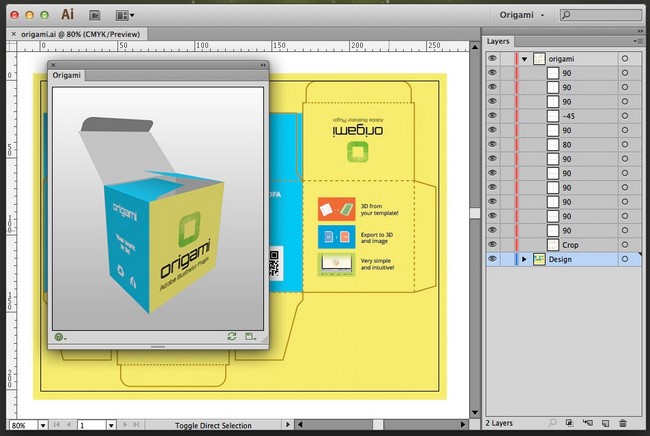
Task: Open the Layers panel options menu
Action: pos(636,41)
